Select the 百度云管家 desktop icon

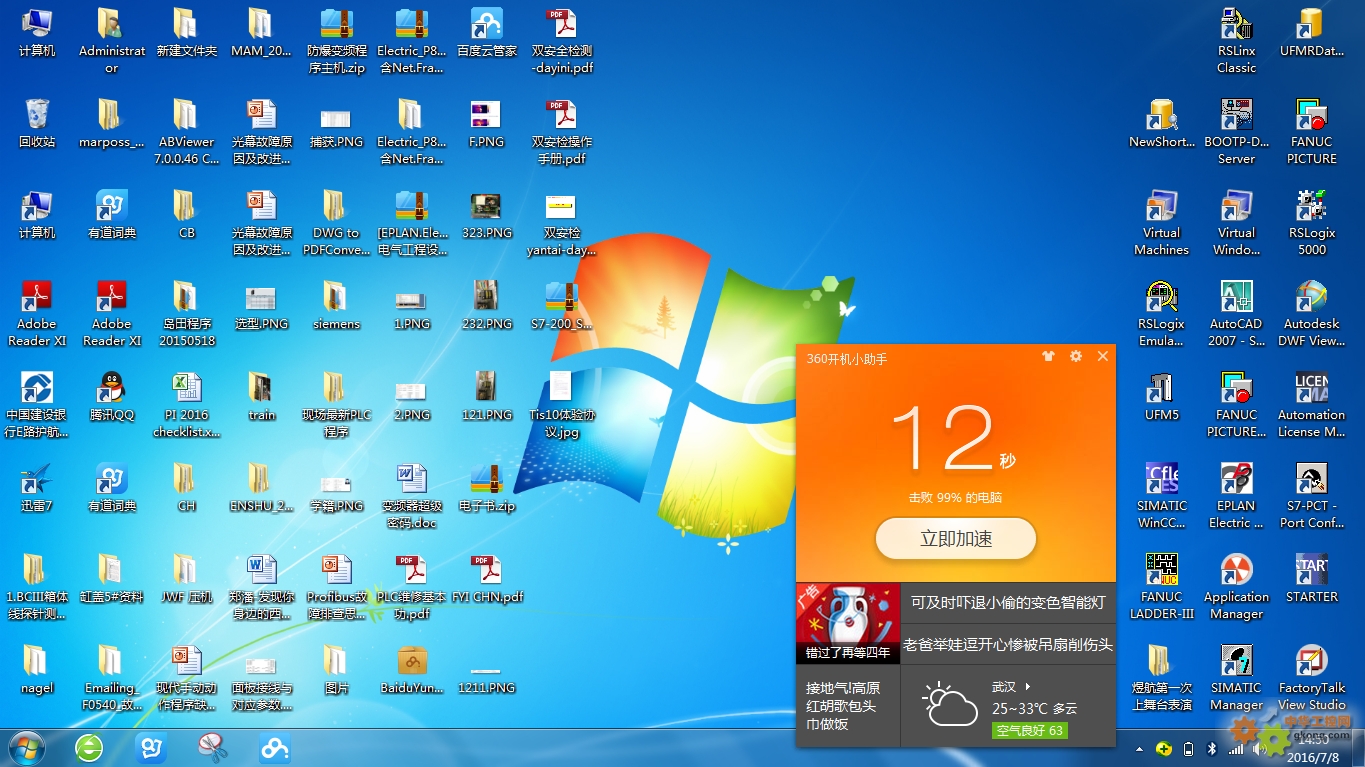(x=487, y=33)
